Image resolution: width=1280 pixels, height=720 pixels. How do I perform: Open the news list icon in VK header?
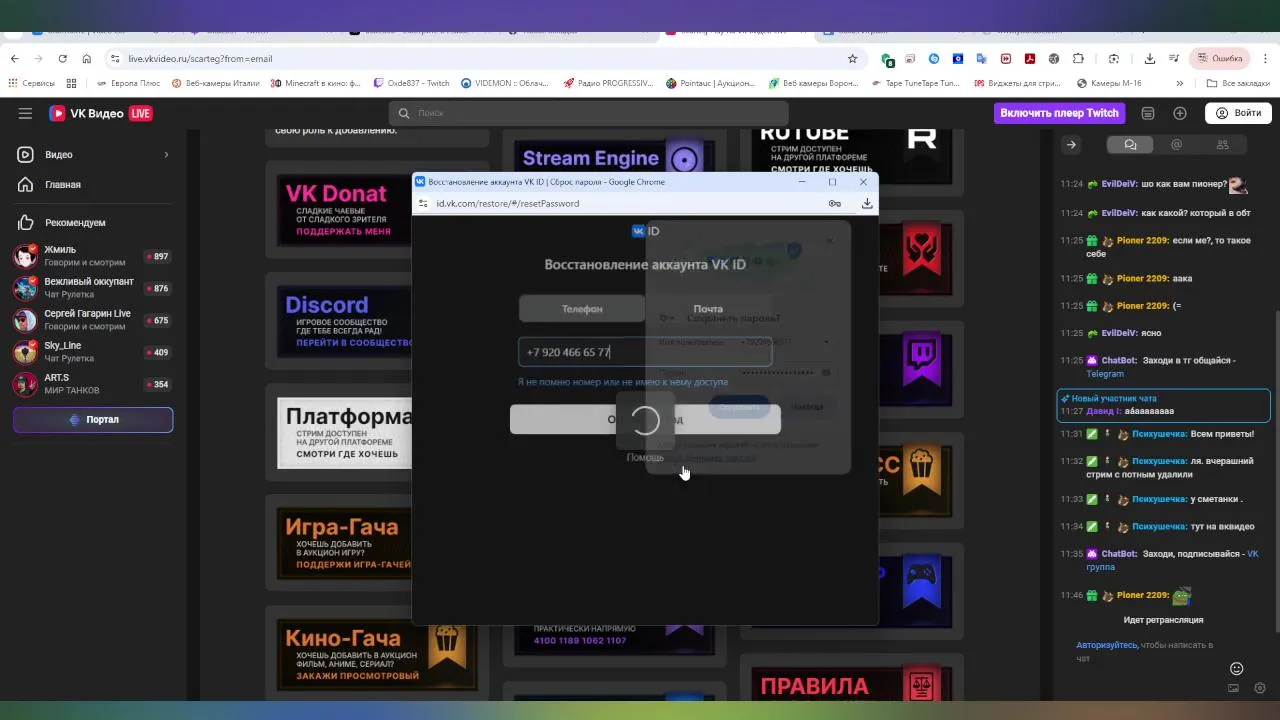[1148, 113]
